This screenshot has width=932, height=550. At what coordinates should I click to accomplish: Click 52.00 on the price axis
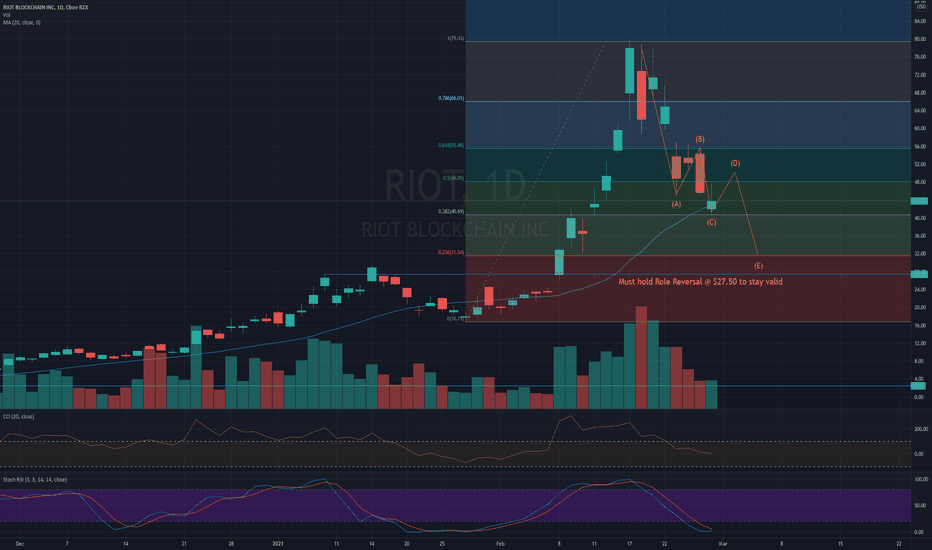920,164
